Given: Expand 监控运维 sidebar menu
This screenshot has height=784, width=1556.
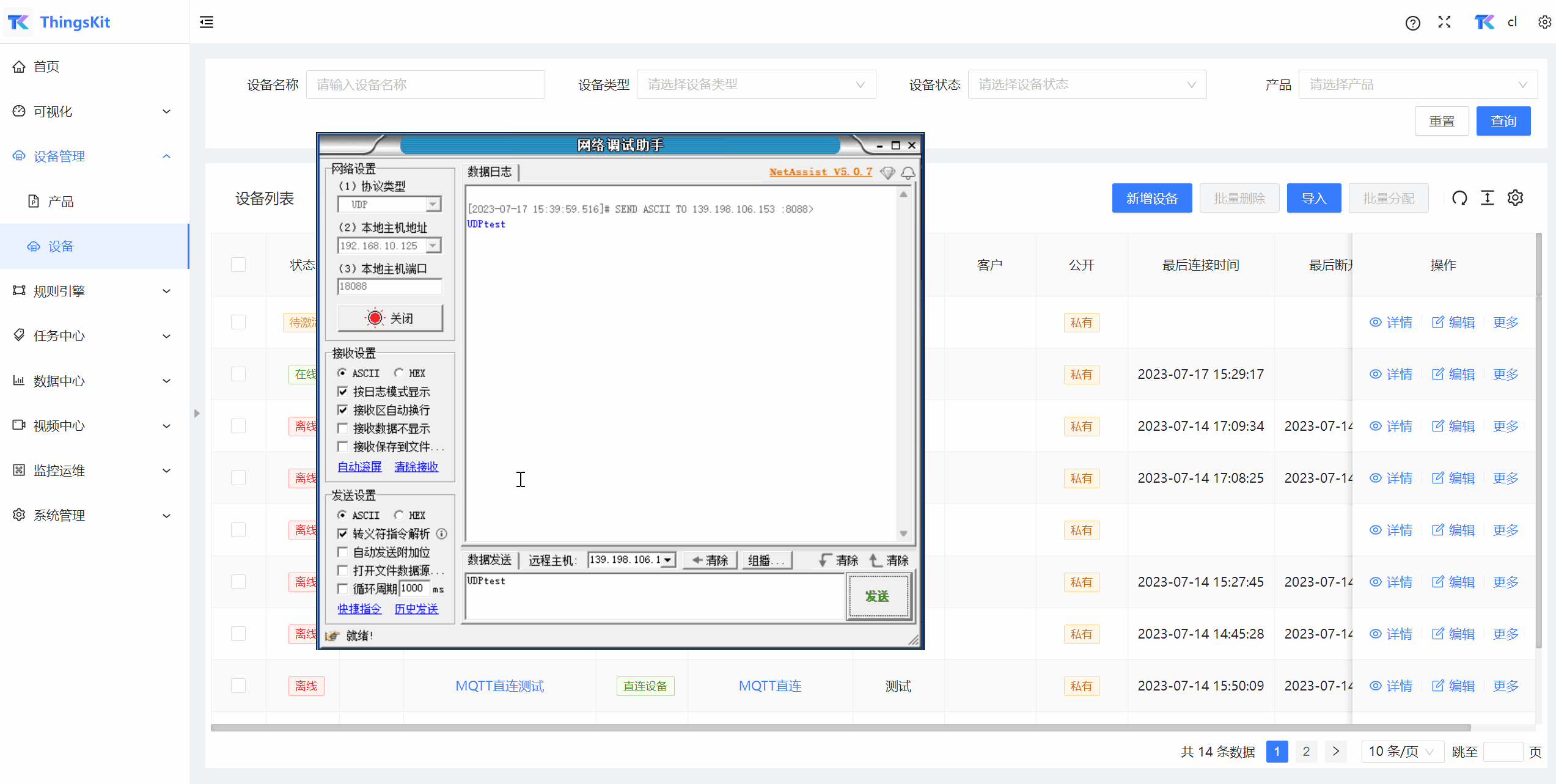Looking at the screenshot, I should click(x=95, y=471).
